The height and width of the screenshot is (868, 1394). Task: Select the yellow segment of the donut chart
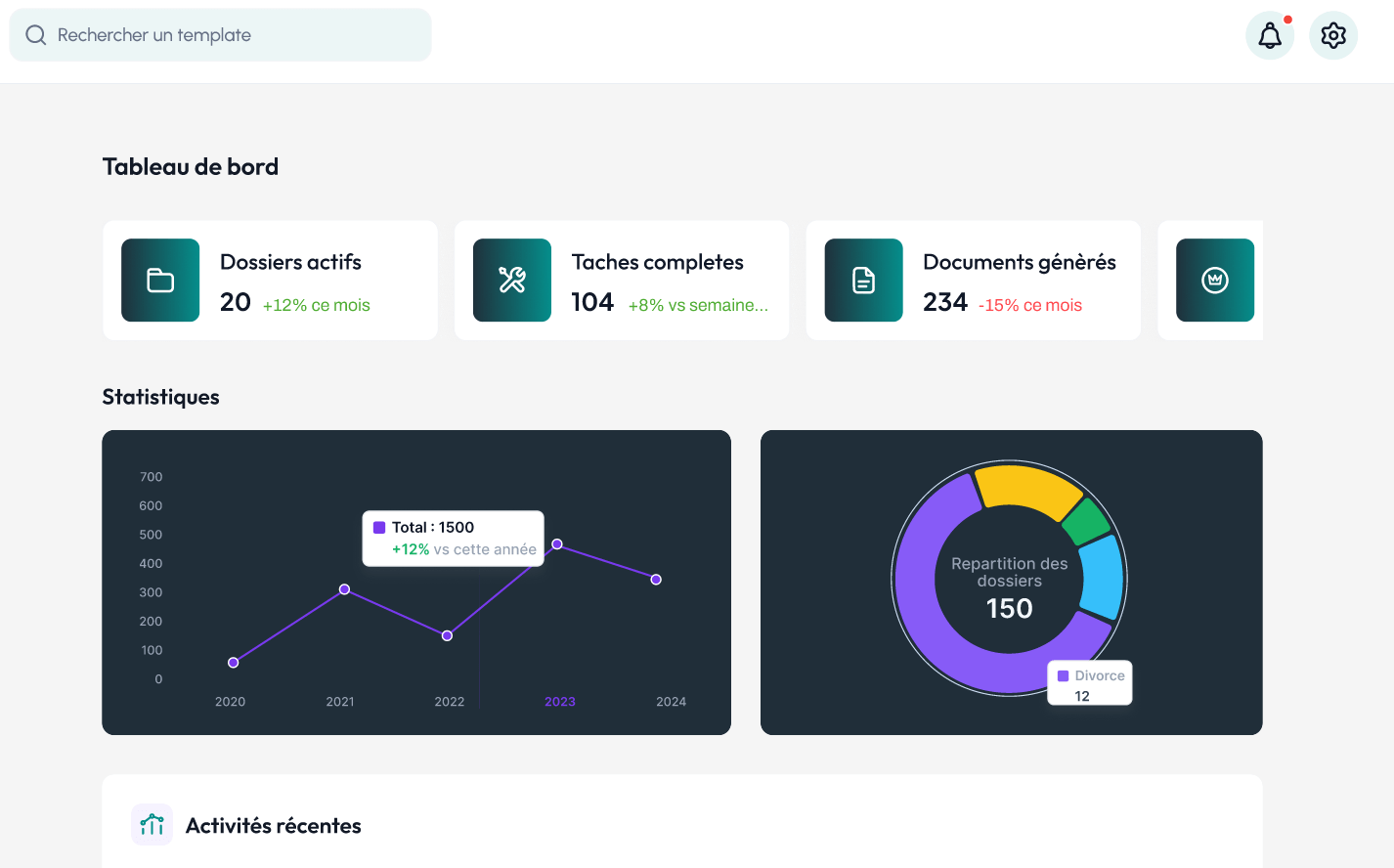pos(1026,486)
